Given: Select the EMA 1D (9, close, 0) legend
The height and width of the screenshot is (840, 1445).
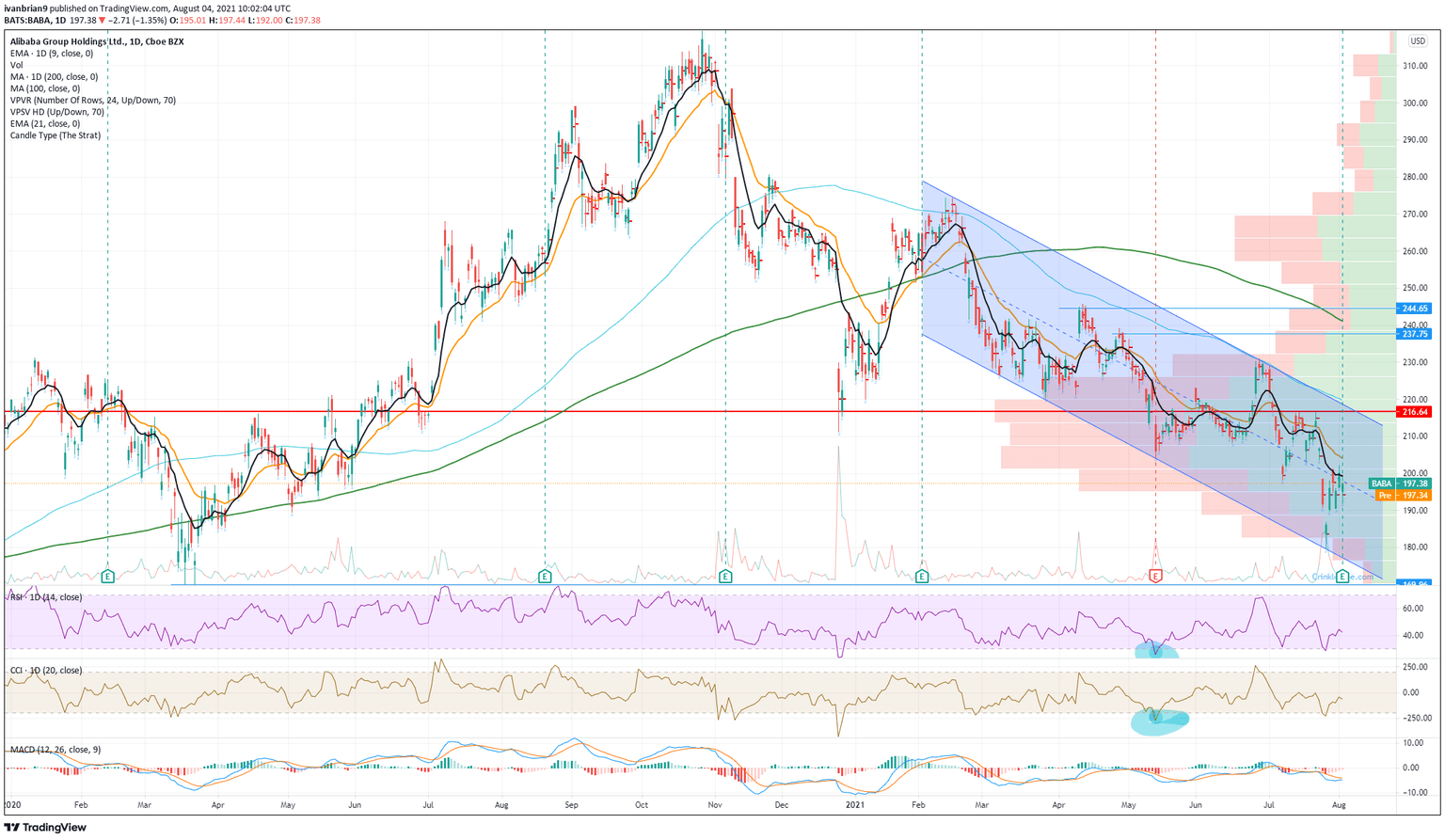Looking at the screenshot, I should tap(51, 54).
